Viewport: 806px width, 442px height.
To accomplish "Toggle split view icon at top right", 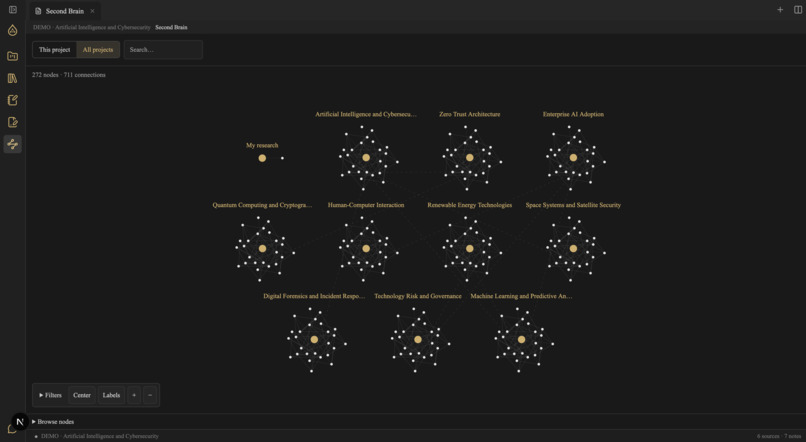I will coord(798,10).
